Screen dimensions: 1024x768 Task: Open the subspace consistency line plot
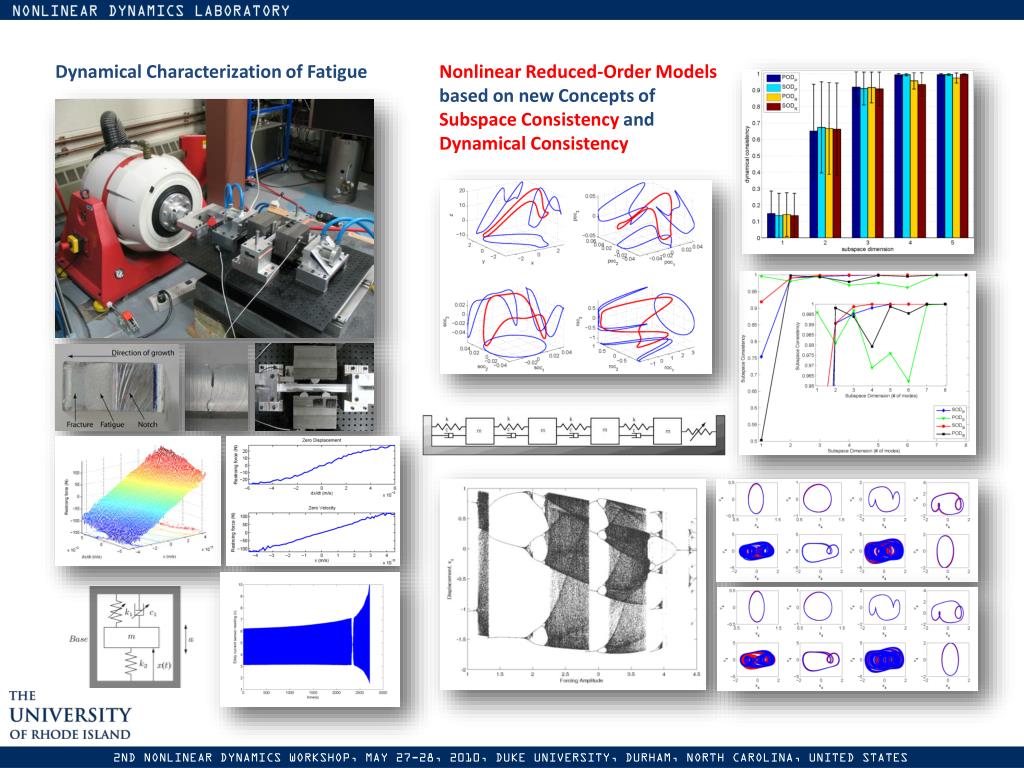point(857,363)
